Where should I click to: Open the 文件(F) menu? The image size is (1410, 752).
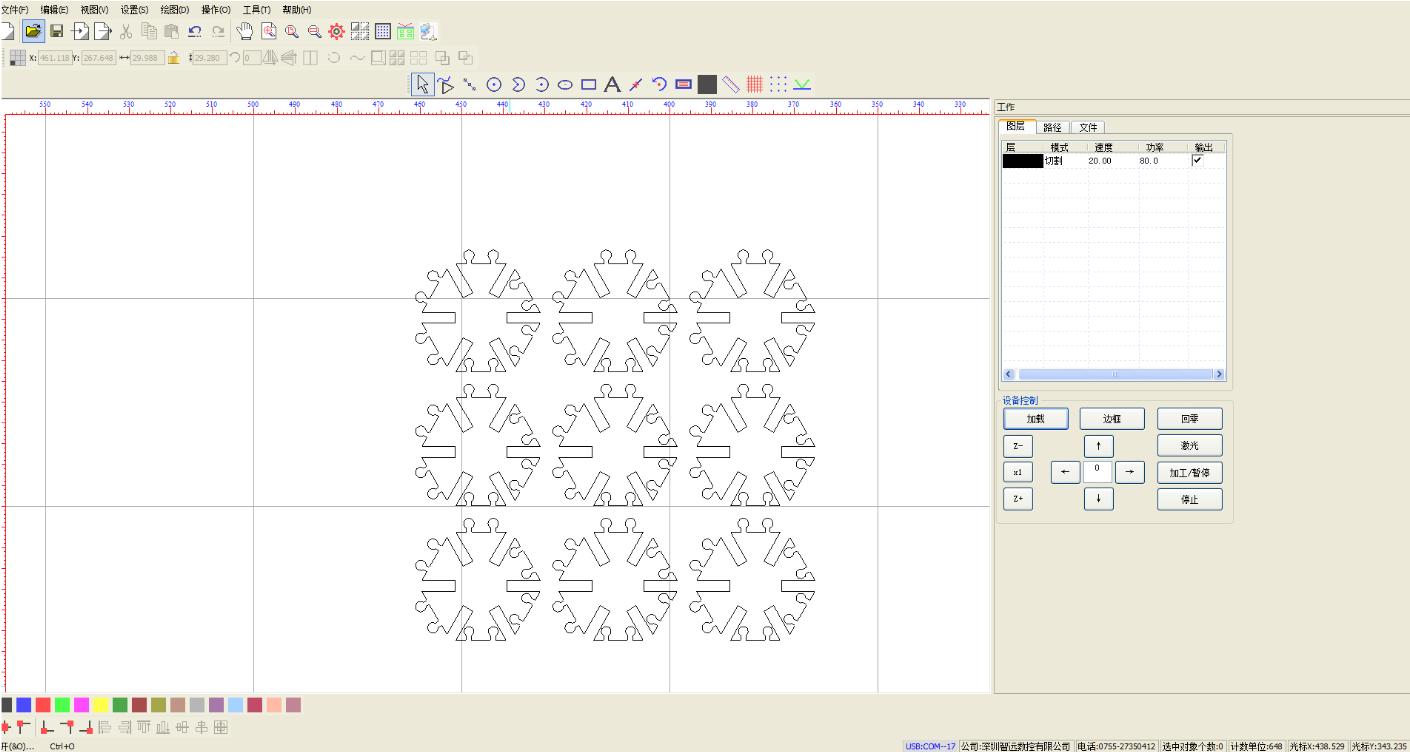coord(15,9)
